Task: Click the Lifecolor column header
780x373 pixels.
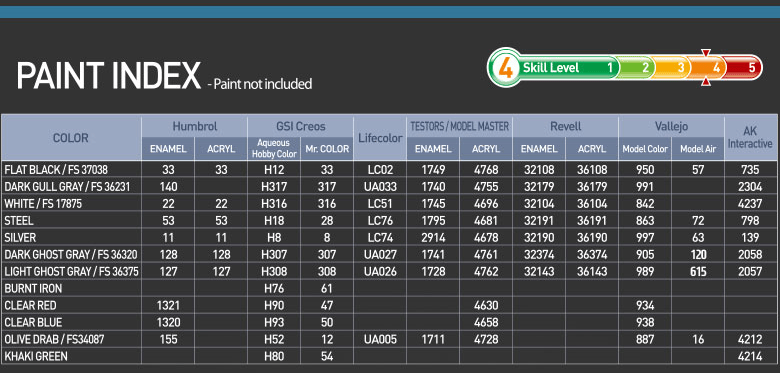Action: coord(380,138)
